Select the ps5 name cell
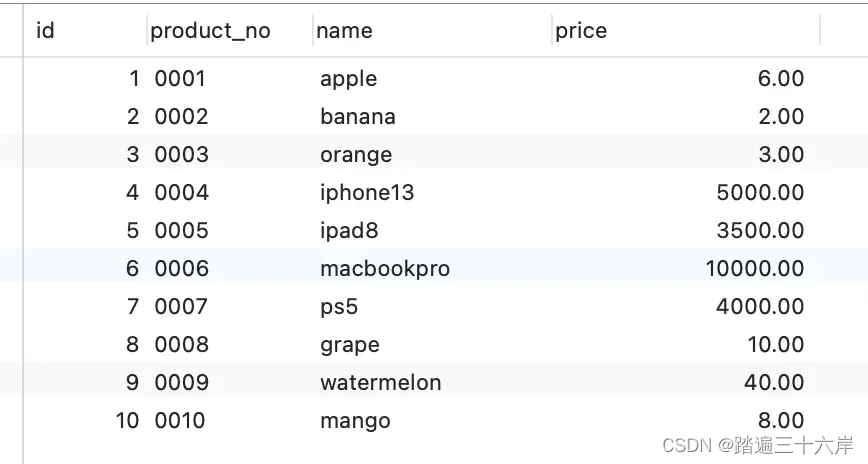 pos(339,307)
